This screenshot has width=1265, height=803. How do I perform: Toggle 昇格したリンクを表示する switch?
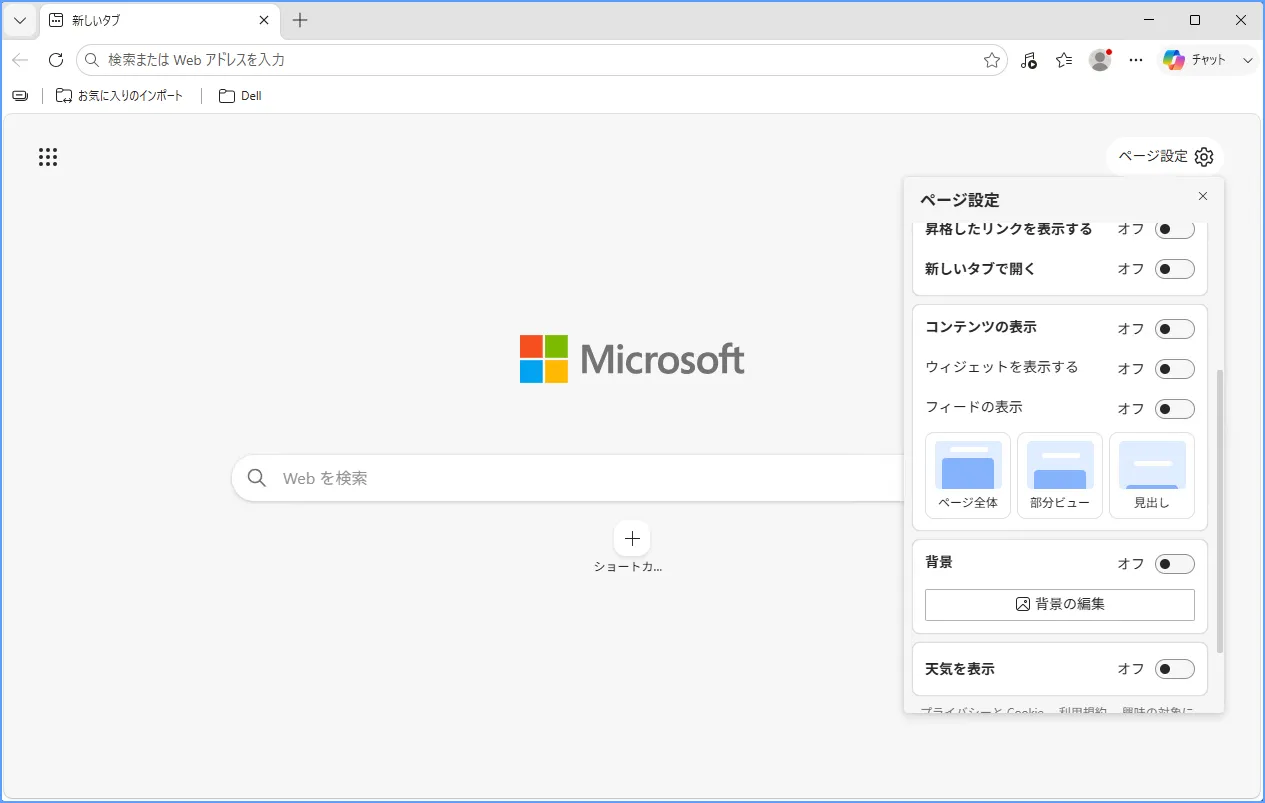1175,229
